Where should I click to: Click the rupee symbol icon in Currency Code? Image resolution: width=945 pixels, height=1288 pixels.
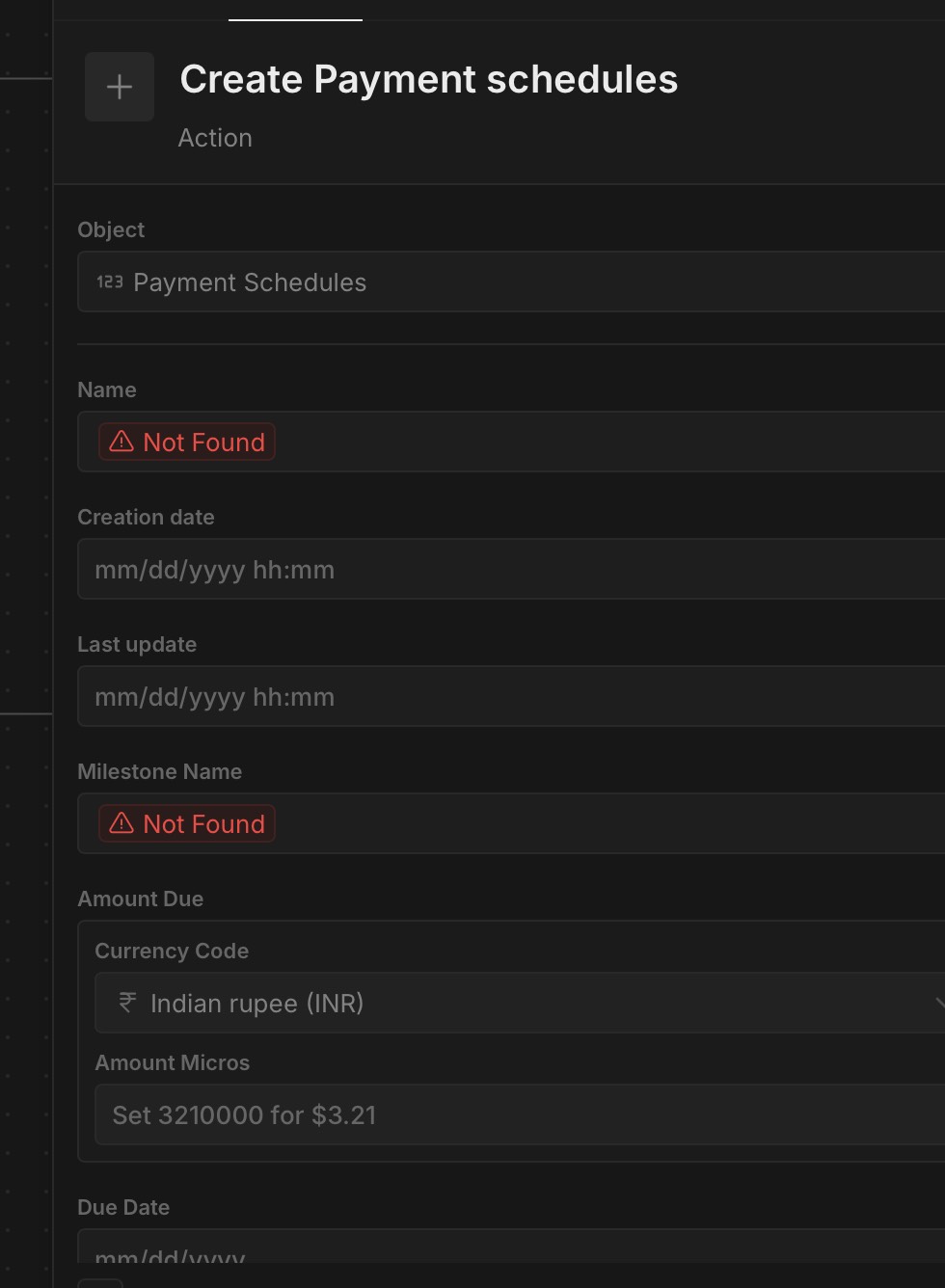click(x=127, y=1003)
